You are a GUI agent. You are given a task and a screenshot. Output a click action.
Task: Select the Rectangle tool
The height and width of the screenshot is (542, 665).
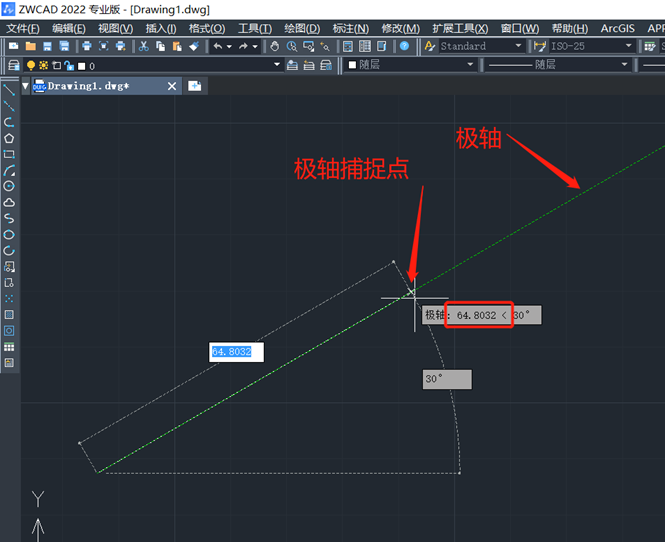tap(9, 154)
